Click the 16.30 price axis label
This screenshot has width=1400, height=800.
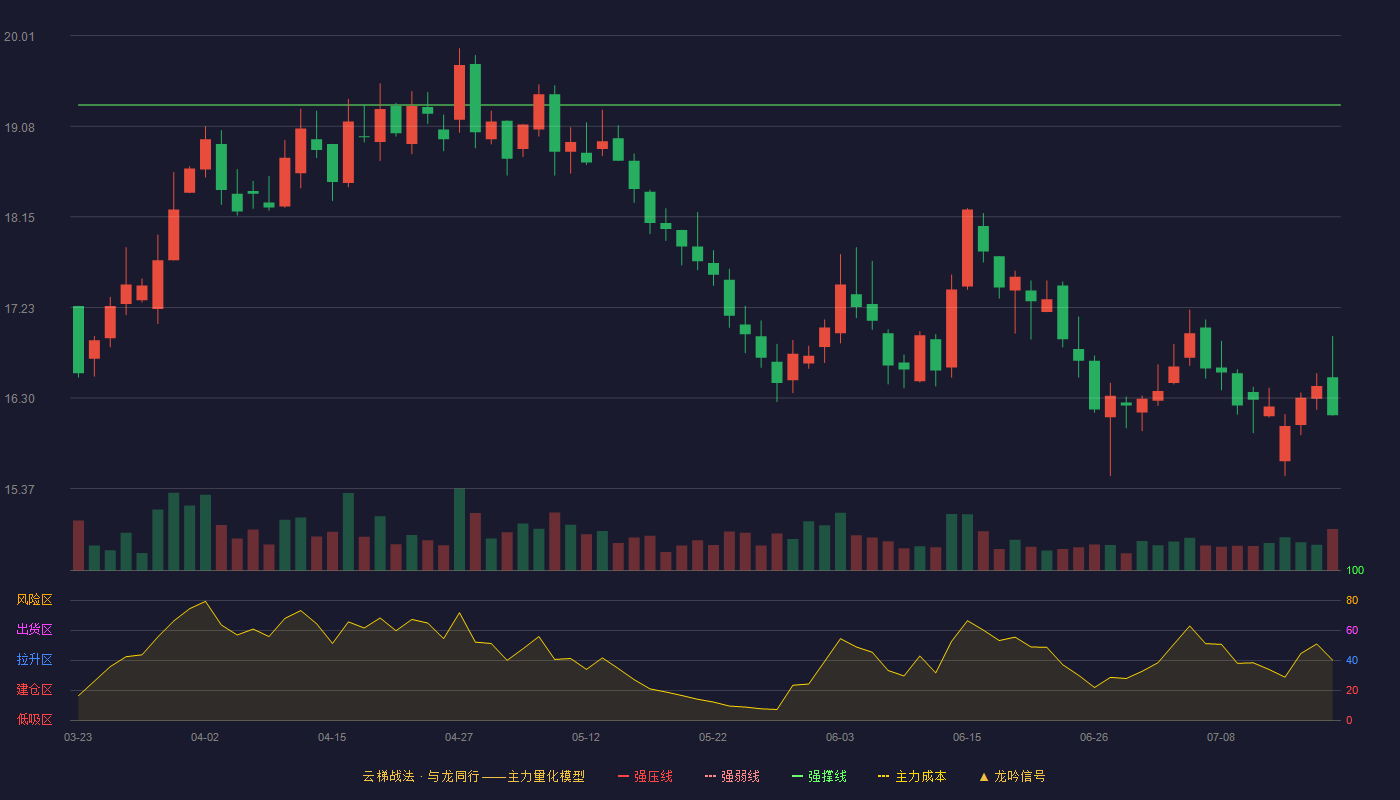(x=19, y=399)
